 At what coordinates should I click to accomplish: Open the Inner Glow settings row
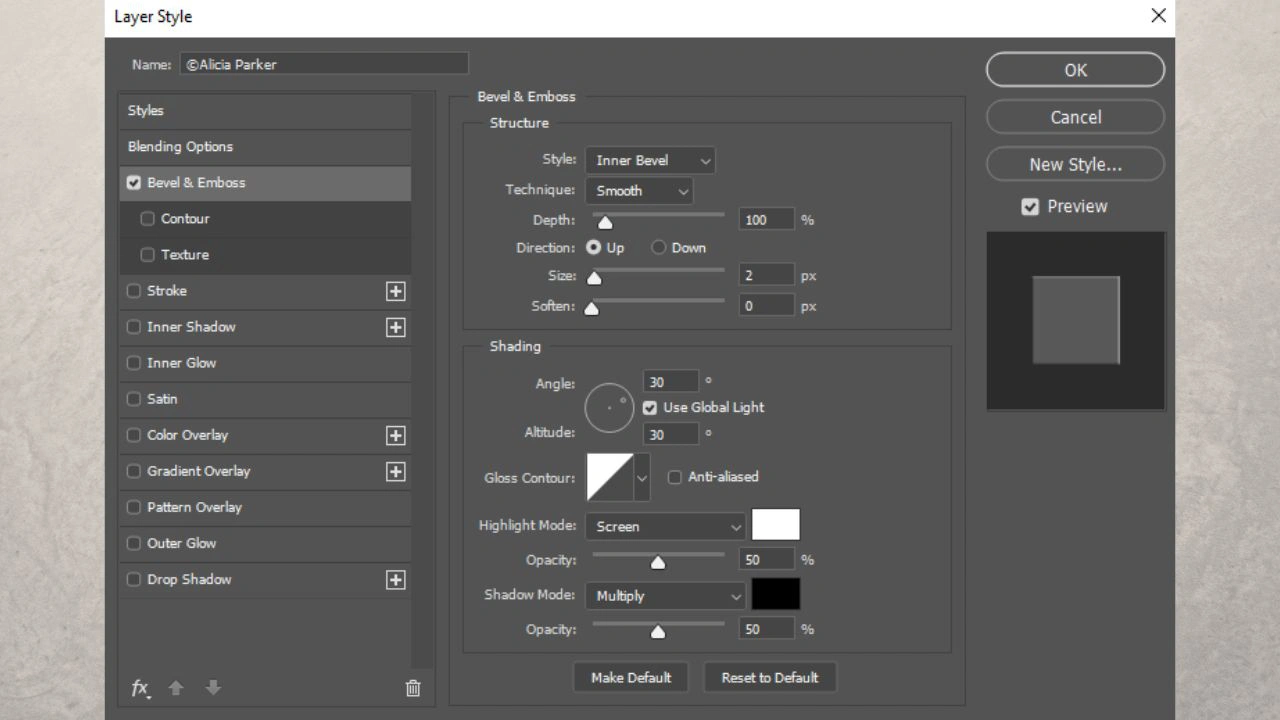tap(265, 363)
